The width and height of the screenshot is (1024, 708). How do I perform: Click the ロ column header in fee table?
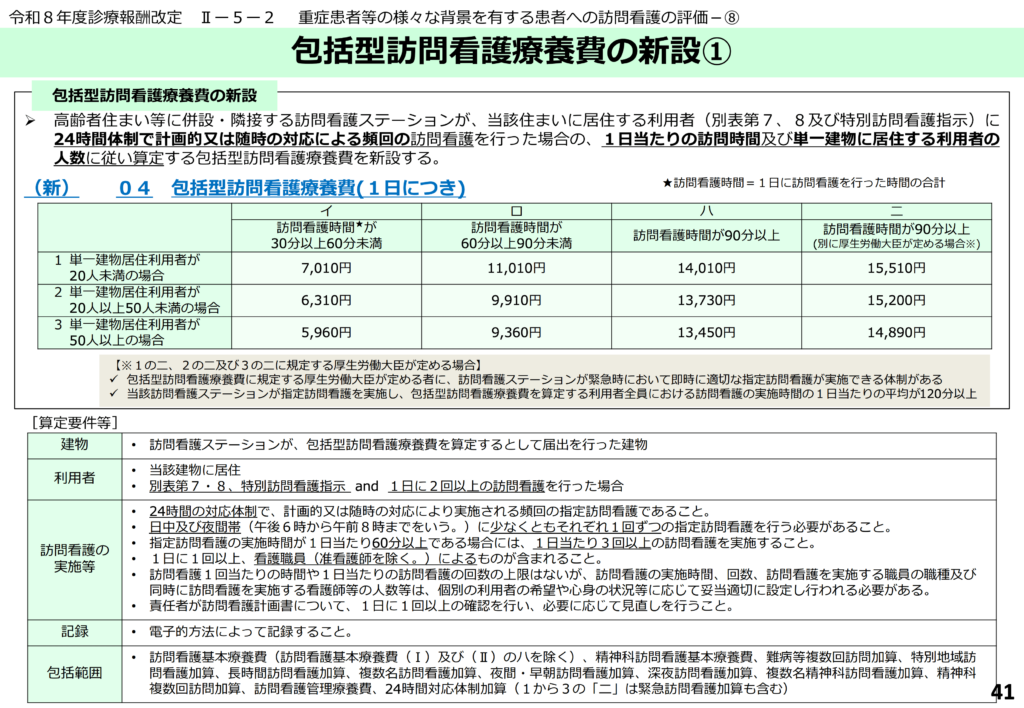(516, 211)
